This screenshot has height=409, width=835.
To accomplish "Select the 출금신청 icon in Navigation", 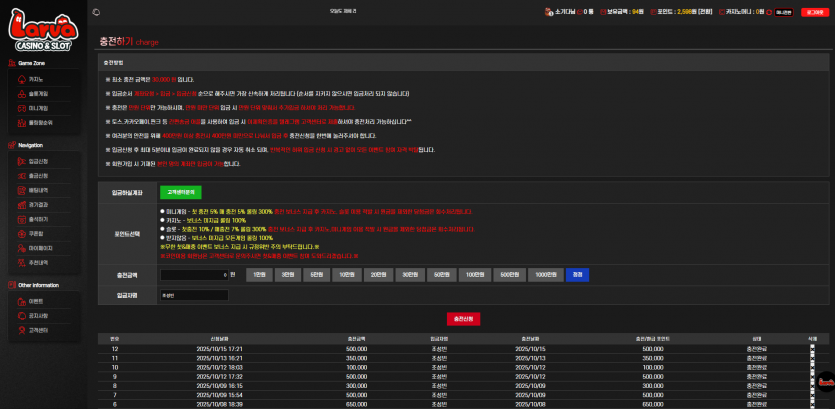I will 21,176.
